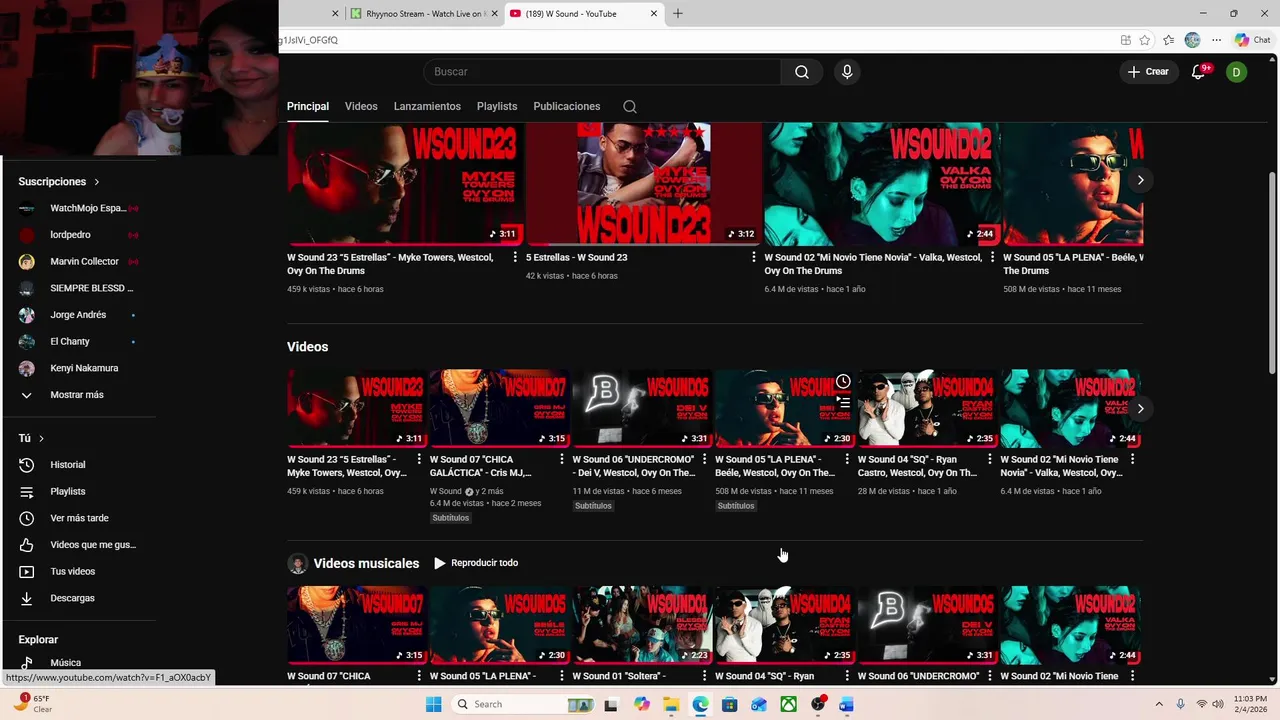Play W Sound 01 Soltera thumbnail

point(642,625)
